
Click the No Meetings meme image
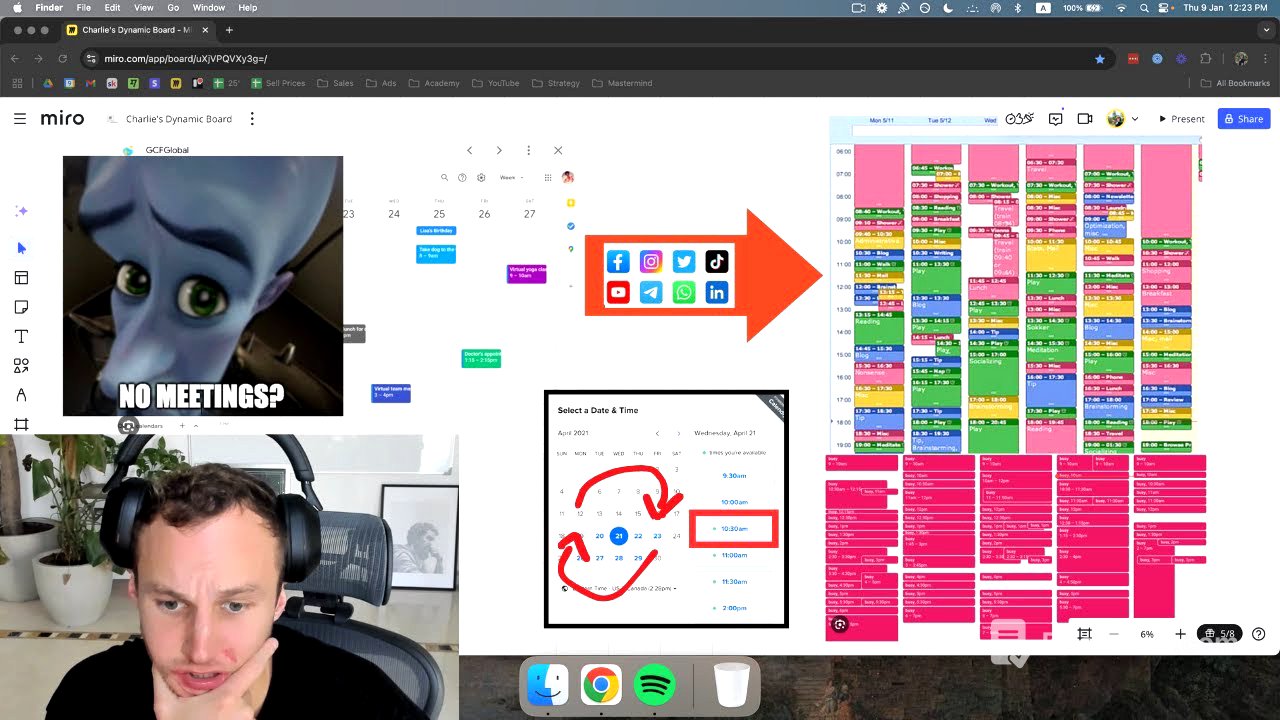(x=203, y=286)
